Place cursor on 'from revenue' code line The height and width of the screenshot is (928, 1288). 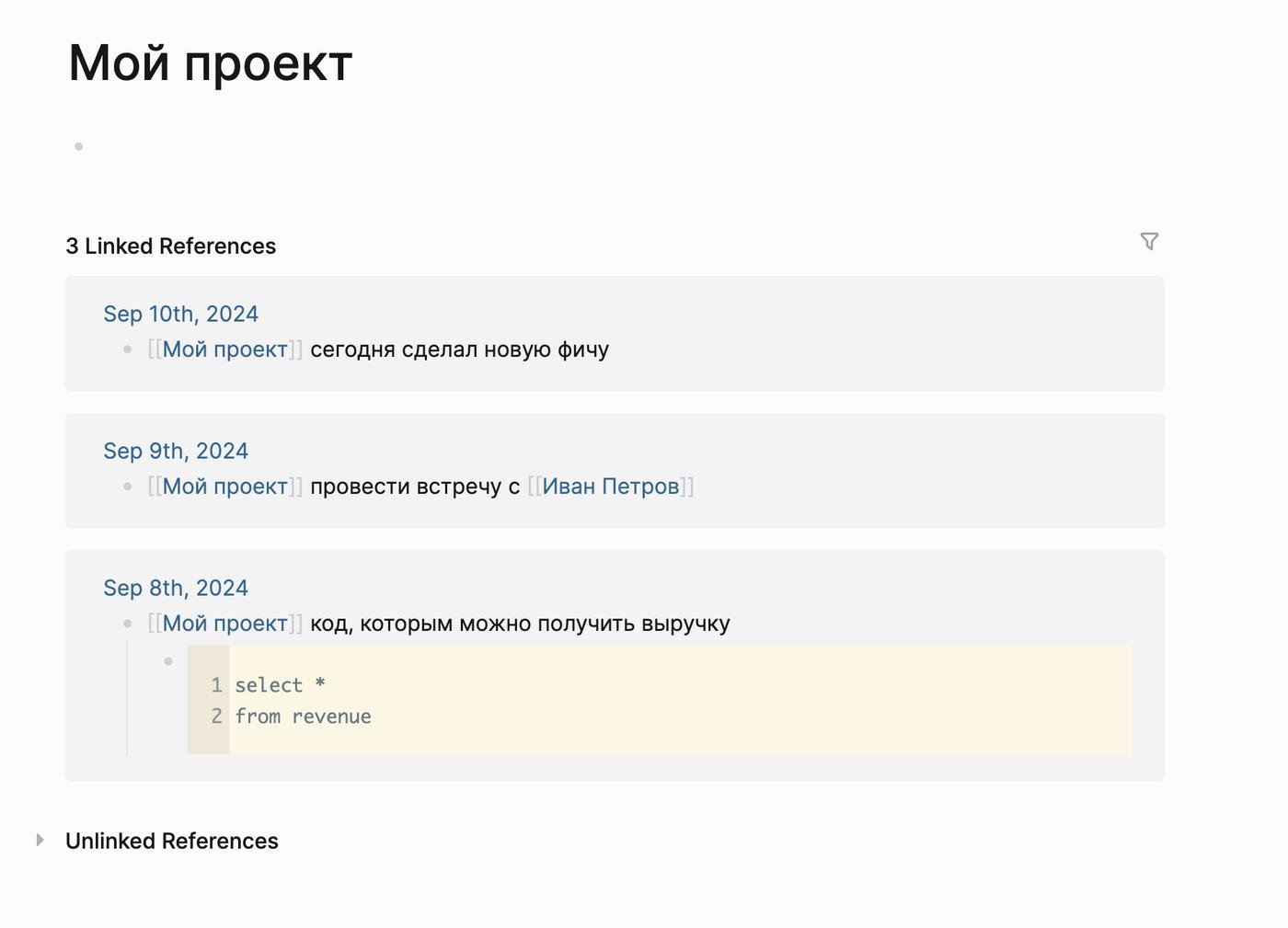303,716
